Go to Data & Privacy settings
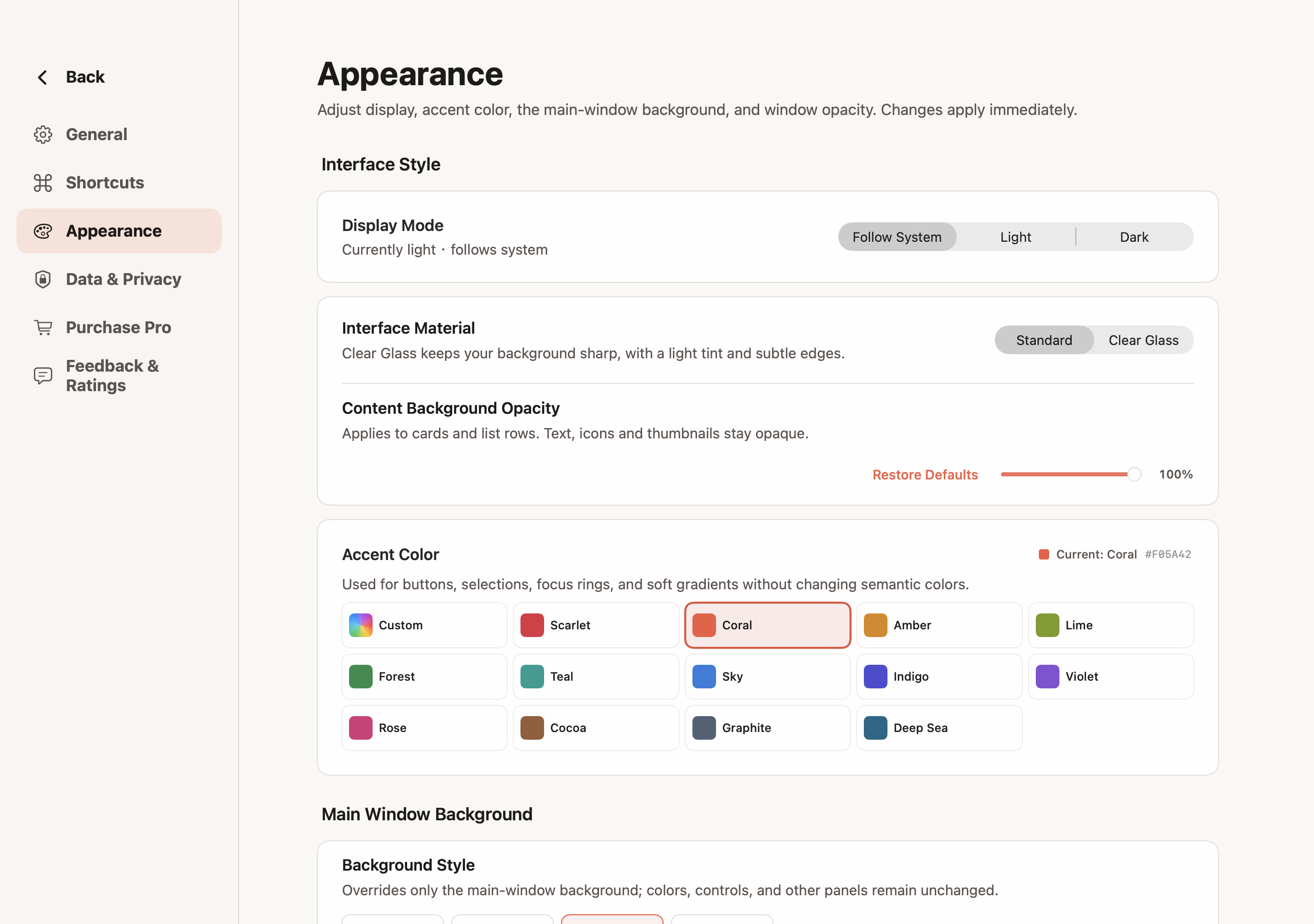The height and width of the screenshot is (924, 1314). tap(119, 279)
